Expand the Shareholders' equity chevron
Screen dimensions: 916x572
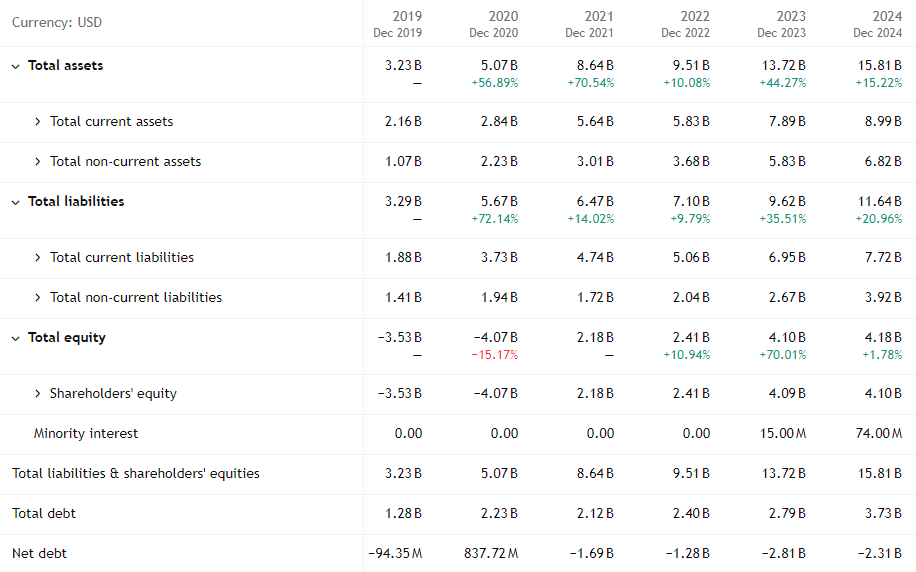[38, 394]
